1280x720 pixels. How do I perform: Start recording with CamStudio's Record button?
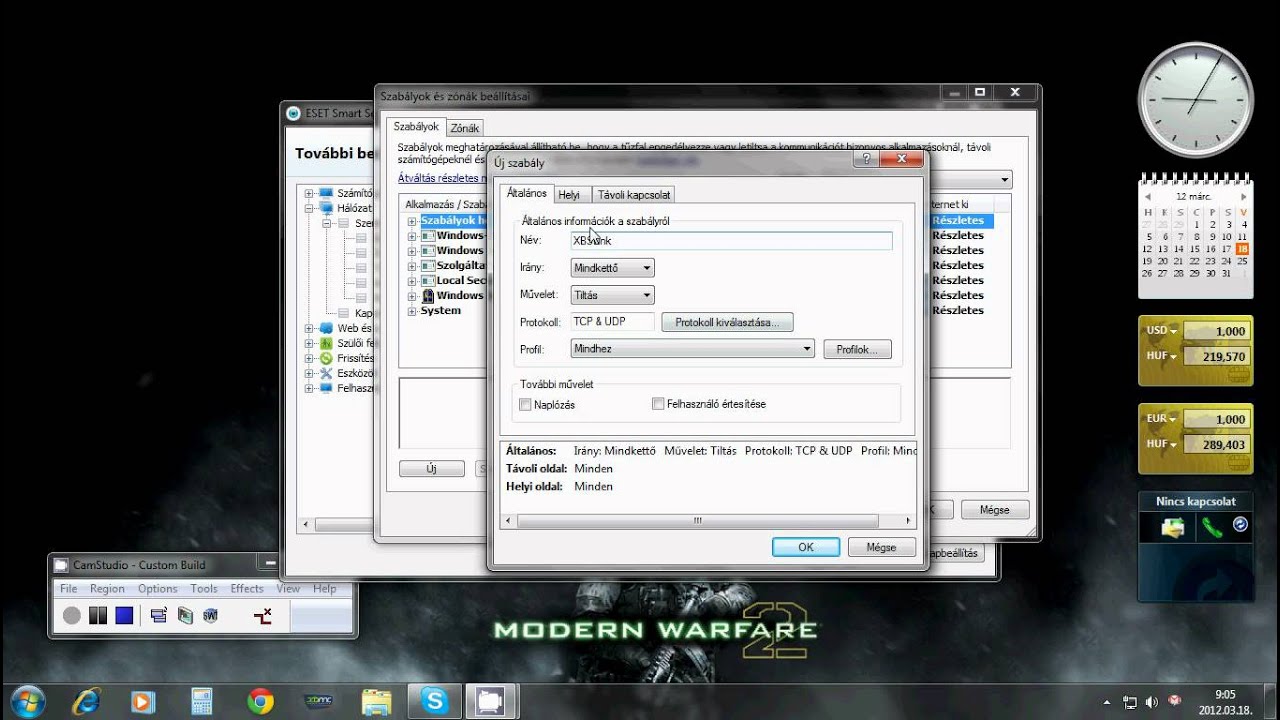click(72, 616)
